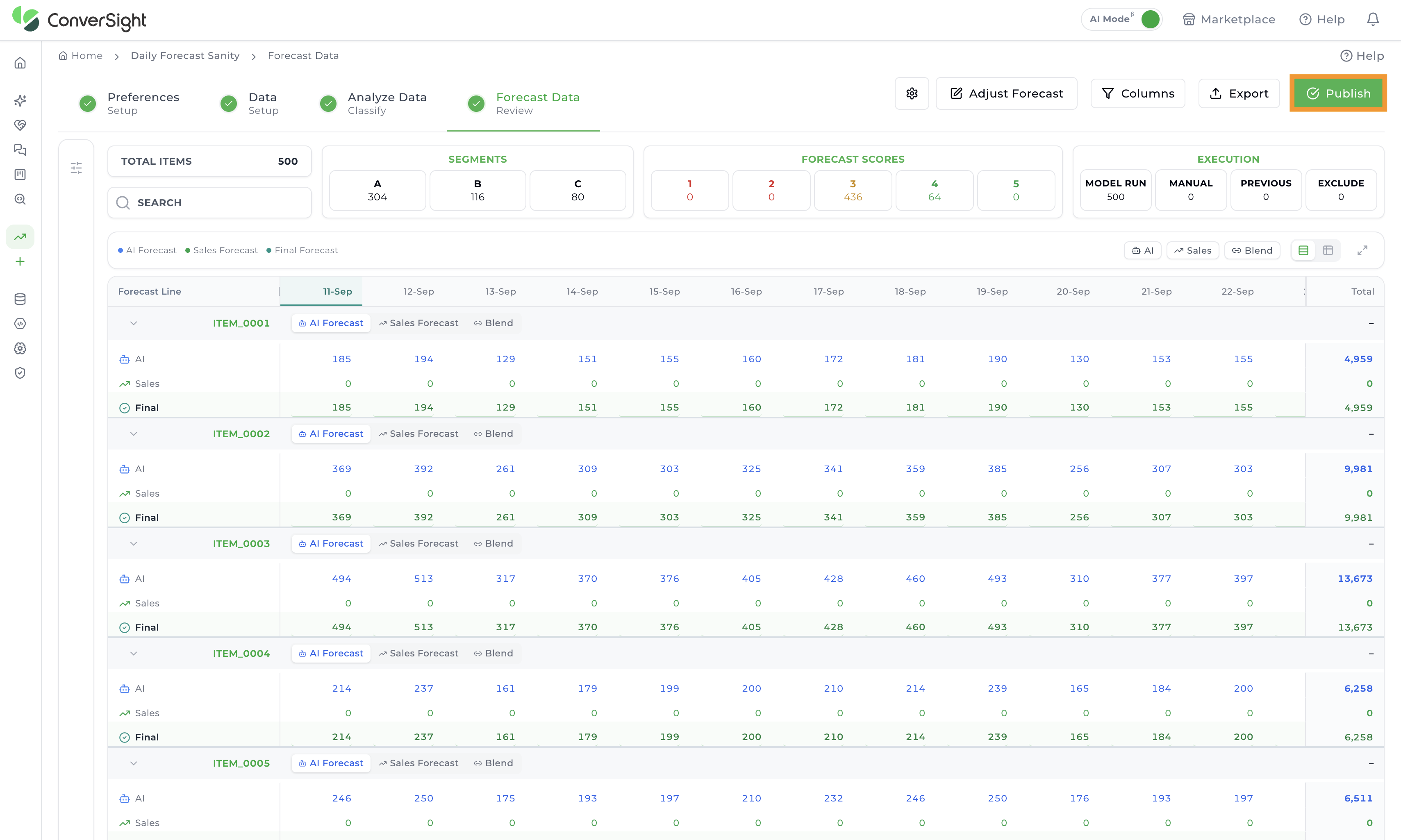
Task: Collapse the ITEM_0002 row group
Action: 134,434
